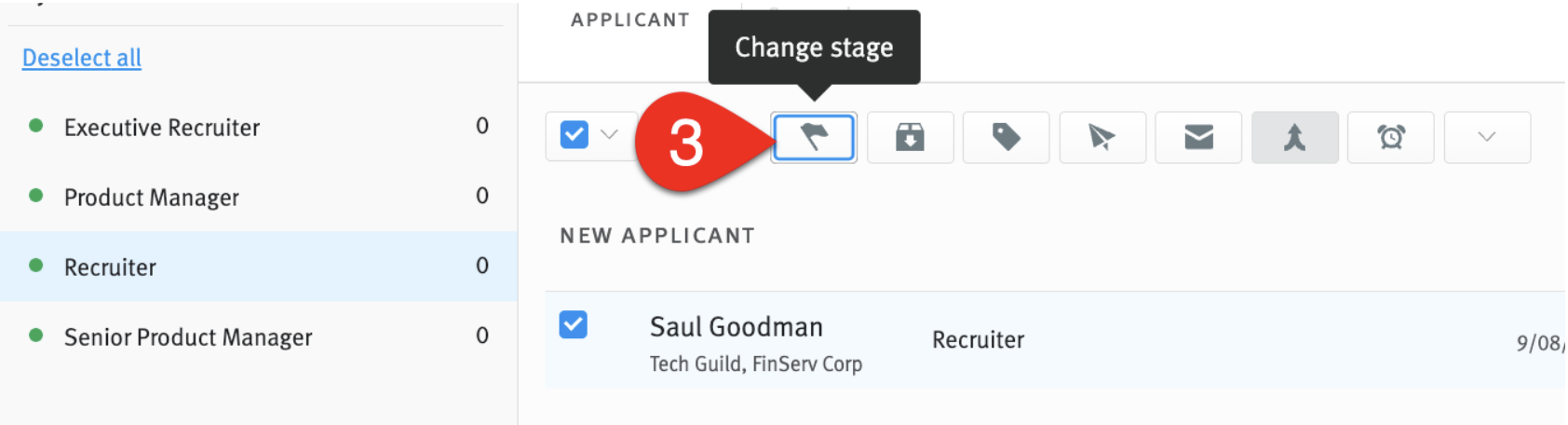1568x425 pixels.
Task: Click the share cursor arrow icon
Action: coord(1102,138)
